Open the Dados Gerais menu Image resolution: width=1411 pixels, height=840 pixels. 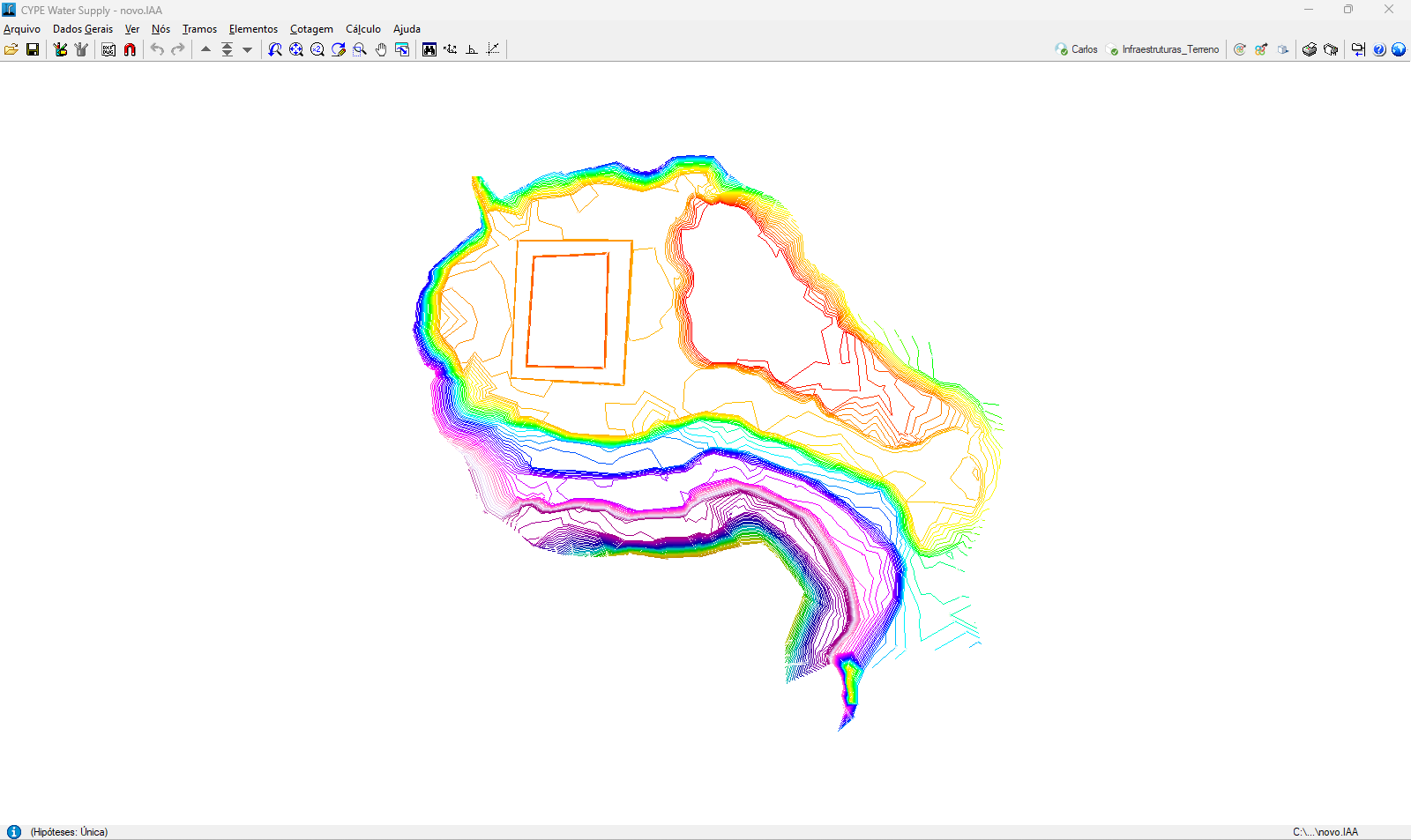point(83,29)
